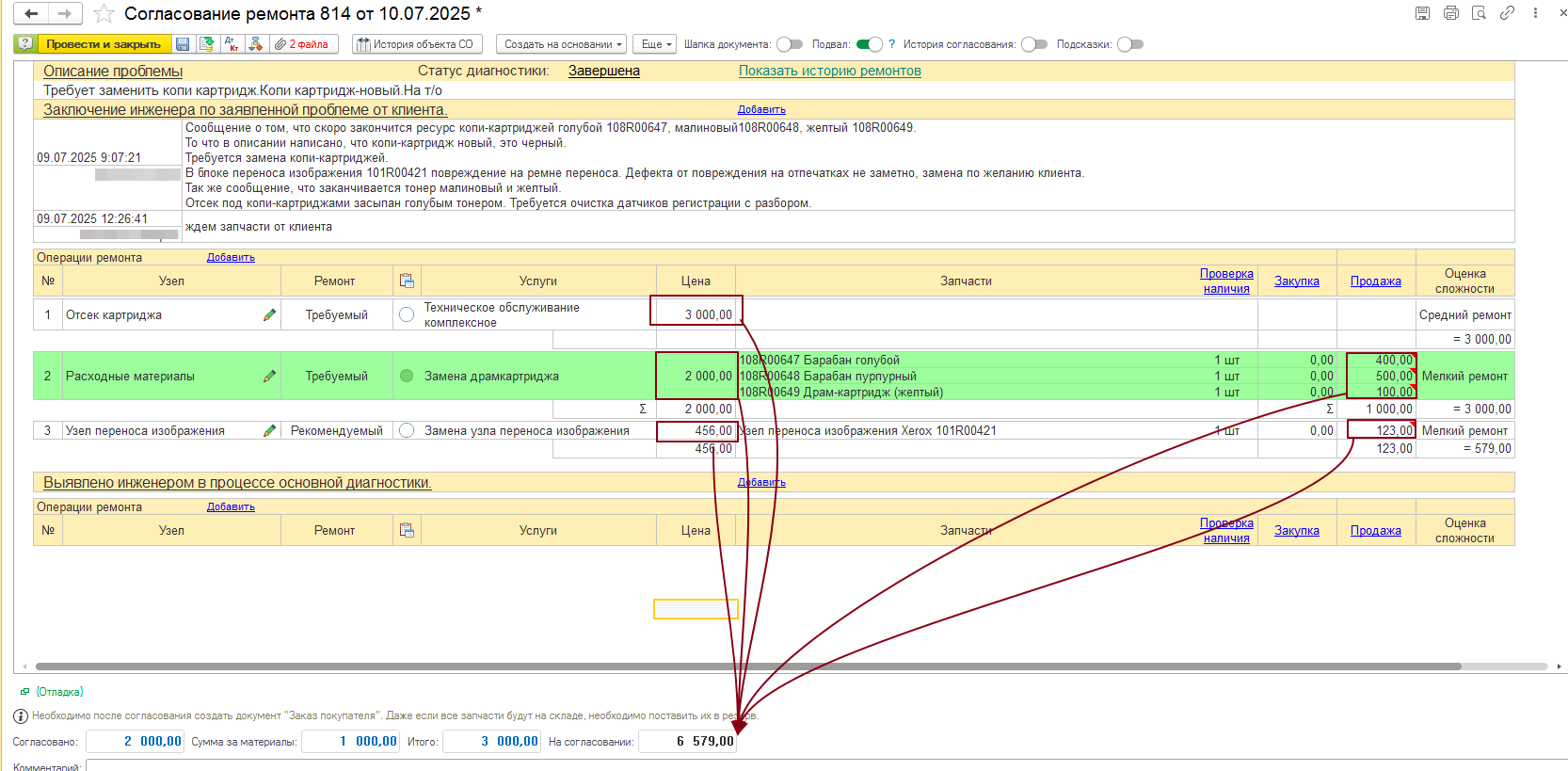Click the horizontal scrollbar thumb

[x=747, y=667]
